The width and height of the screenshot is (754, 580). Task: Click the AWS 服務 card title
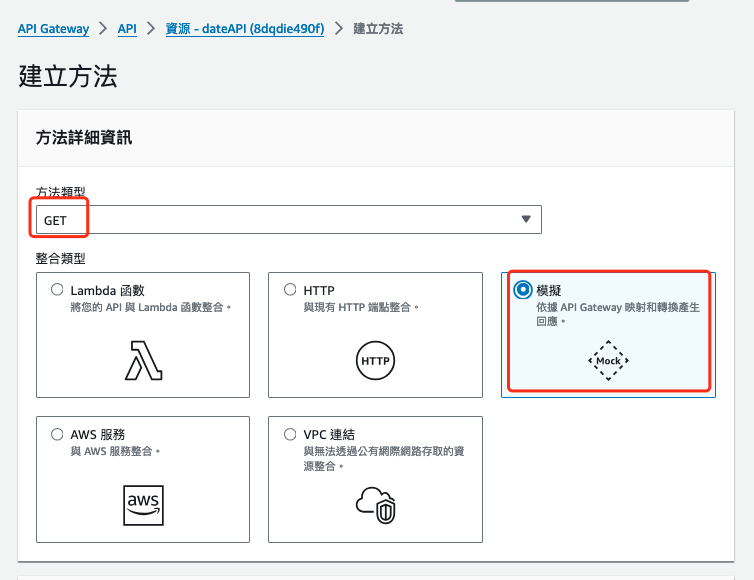(98, 435)
